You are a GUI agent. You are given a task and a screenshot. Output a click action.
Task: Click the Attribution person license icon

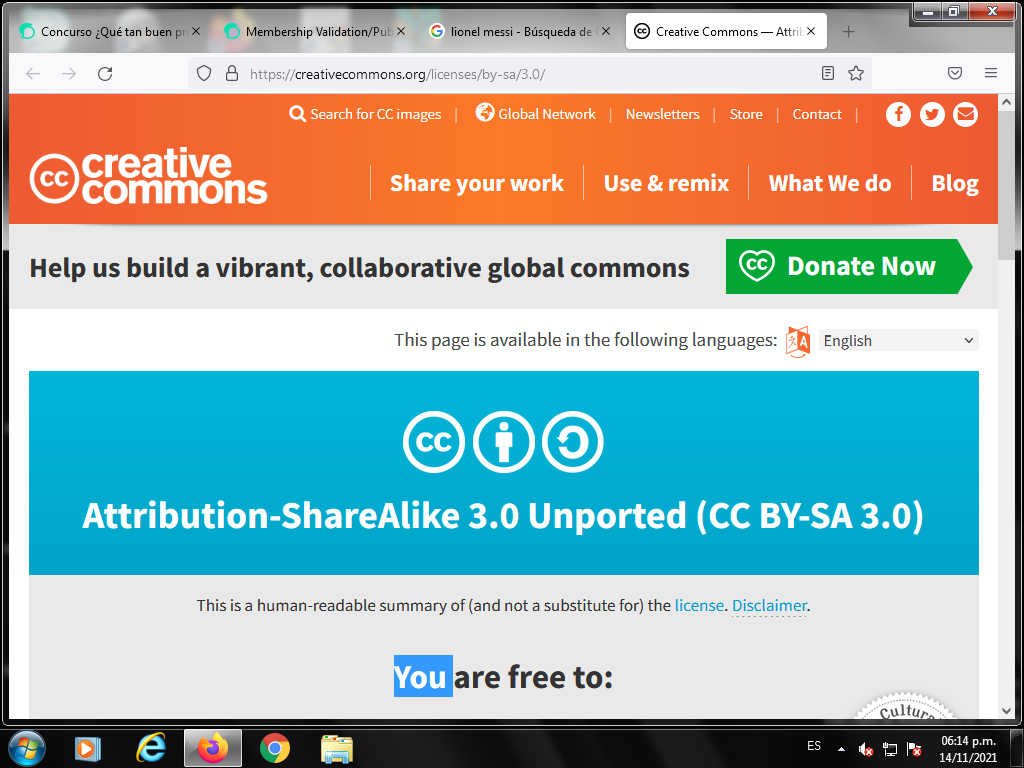[504, 442]
